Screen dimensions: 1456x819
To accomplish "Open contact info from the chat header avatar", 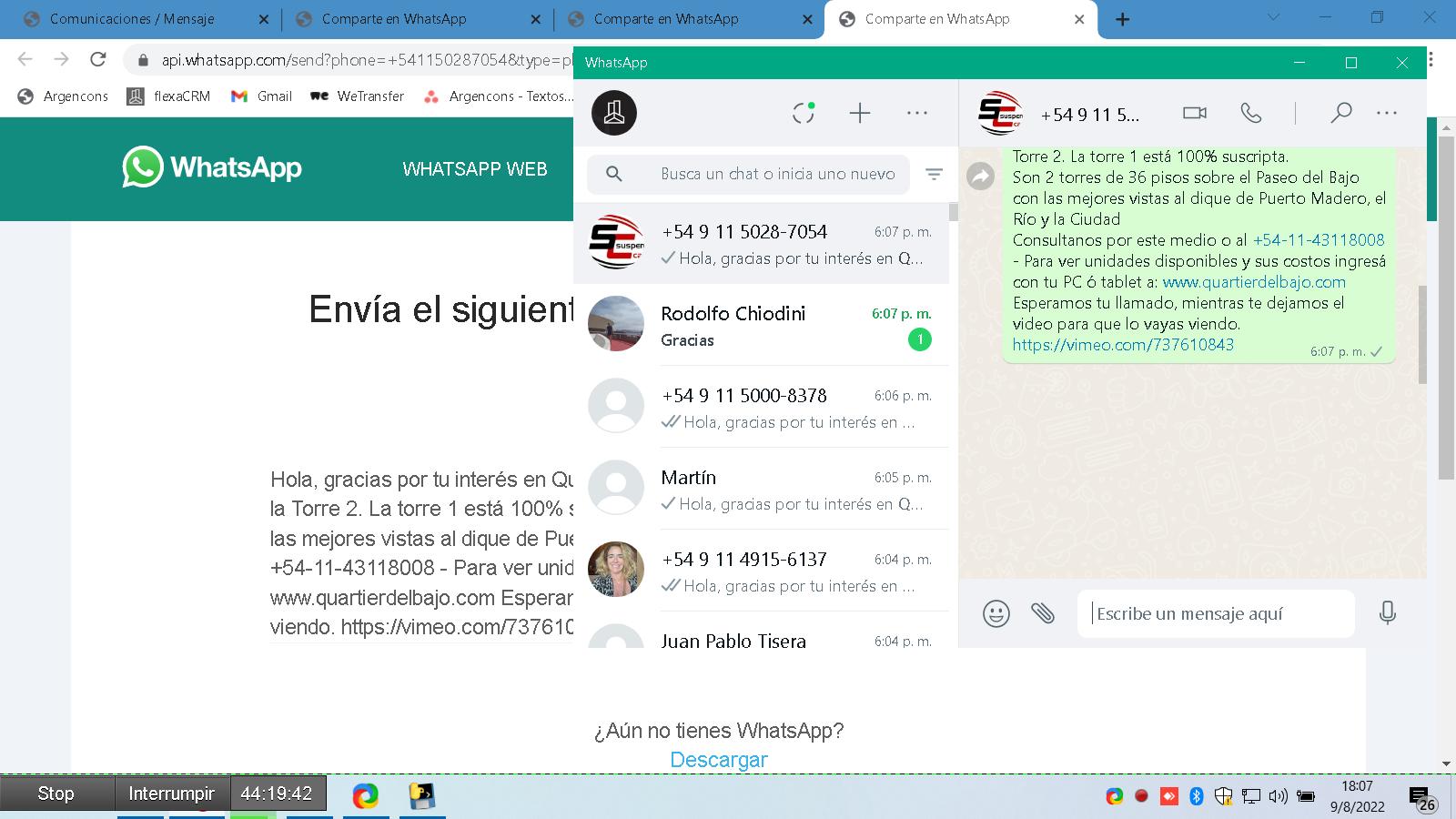I will [1000, 113].
